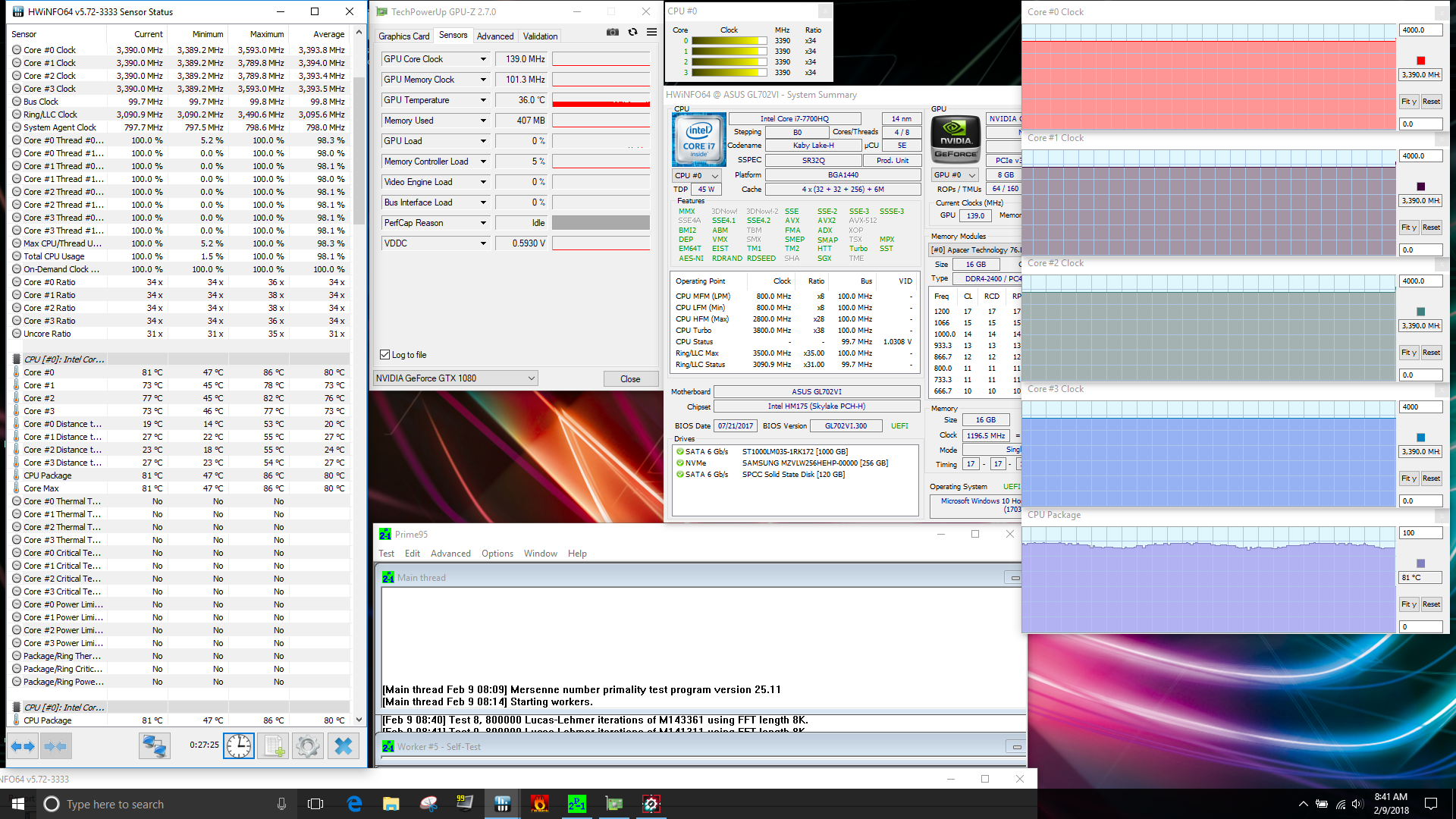Click the blue X close-sensors icon
This screenshot has height=819, width=1456.
(343, 746)
